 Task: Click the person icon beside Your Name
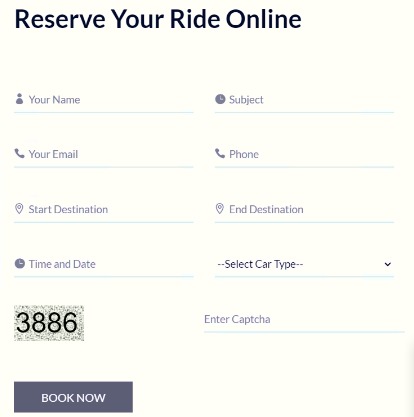[19, 99]
